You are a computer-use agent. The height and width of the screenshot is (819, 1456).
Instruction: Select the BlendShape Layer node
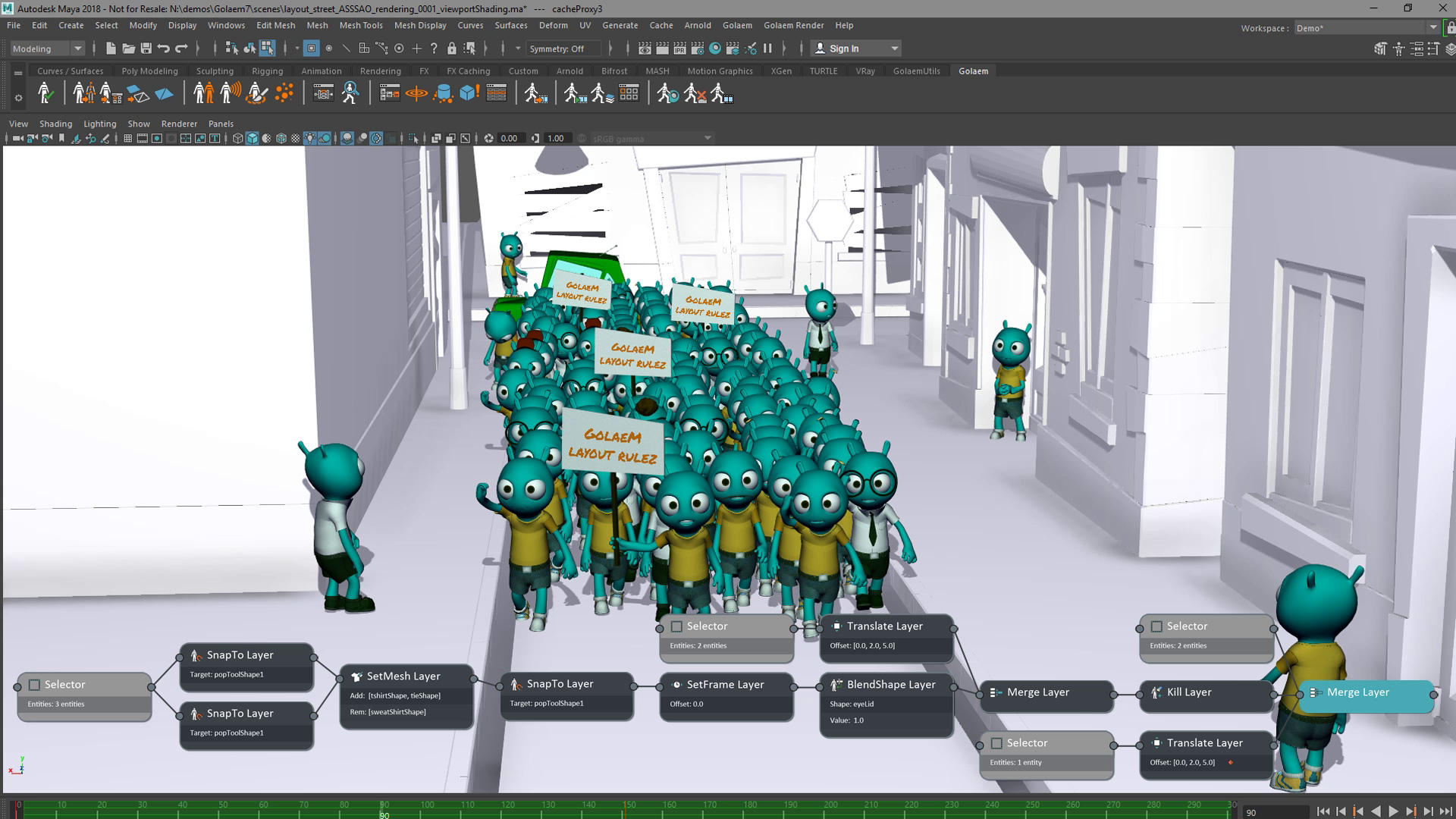pyautogui.click(x=886, y=705)
